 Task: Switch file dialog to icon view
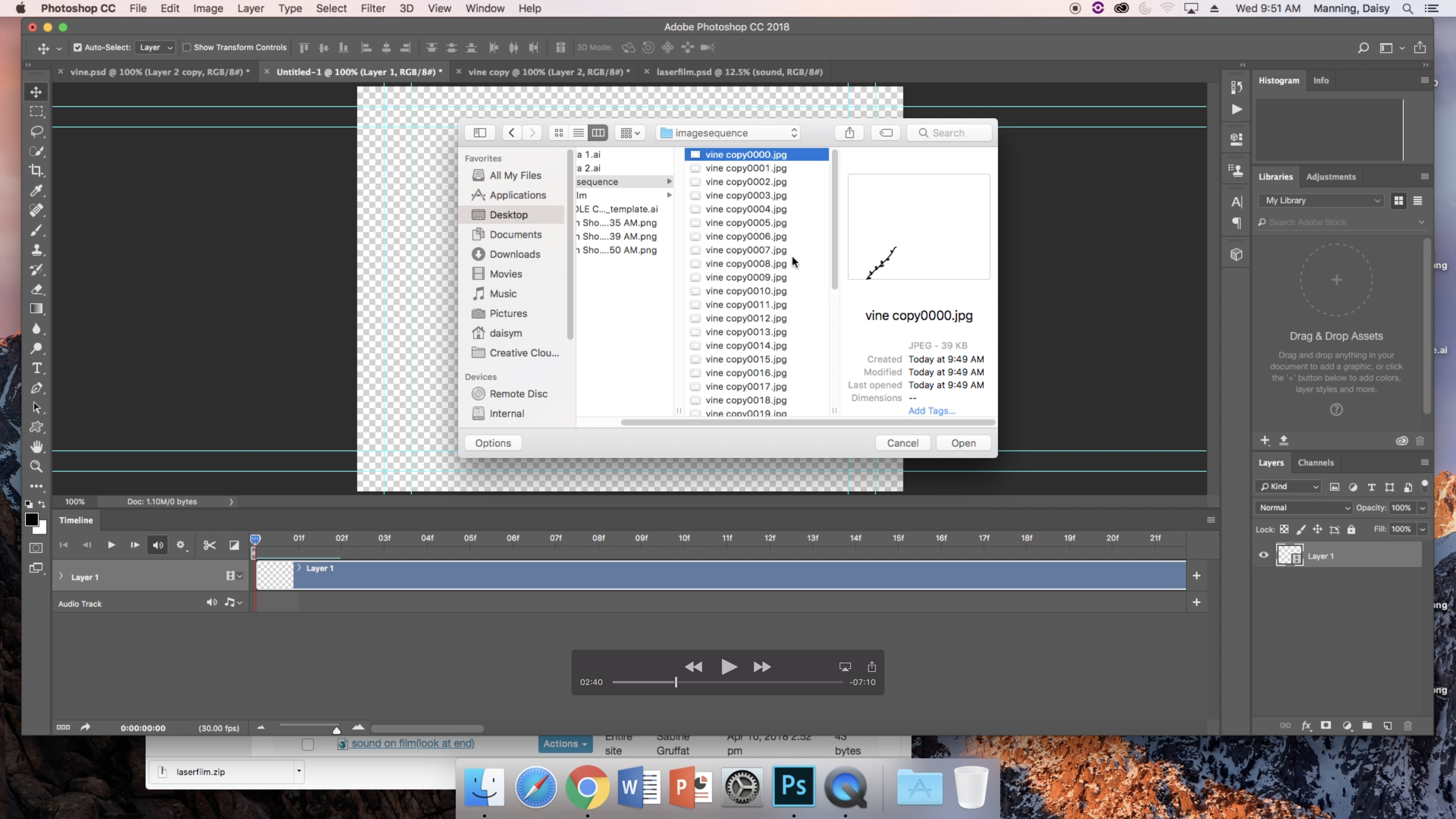(x=558, y=133)
